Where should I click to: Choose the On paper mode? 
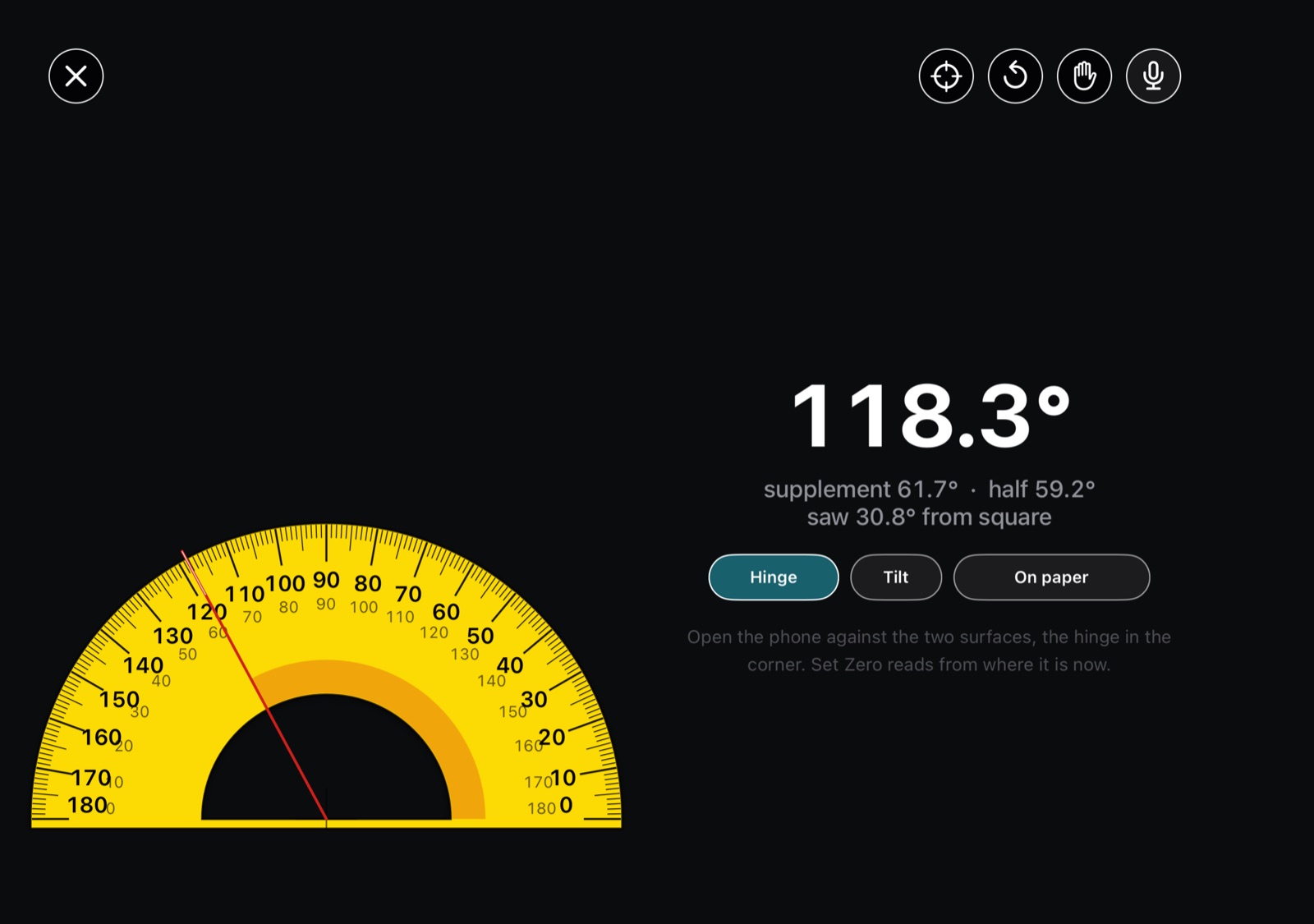[1051, 577]
